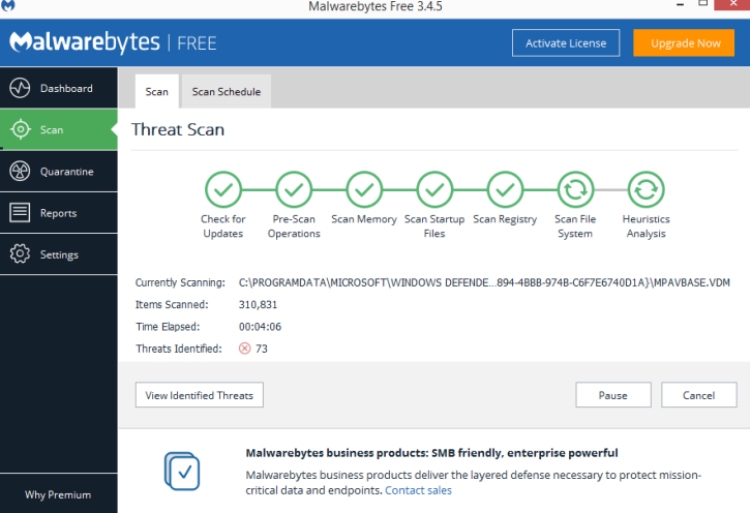Click the Settings gear icon
The width and height of the screenshot is (750, 513).
(x=20, y=254)
